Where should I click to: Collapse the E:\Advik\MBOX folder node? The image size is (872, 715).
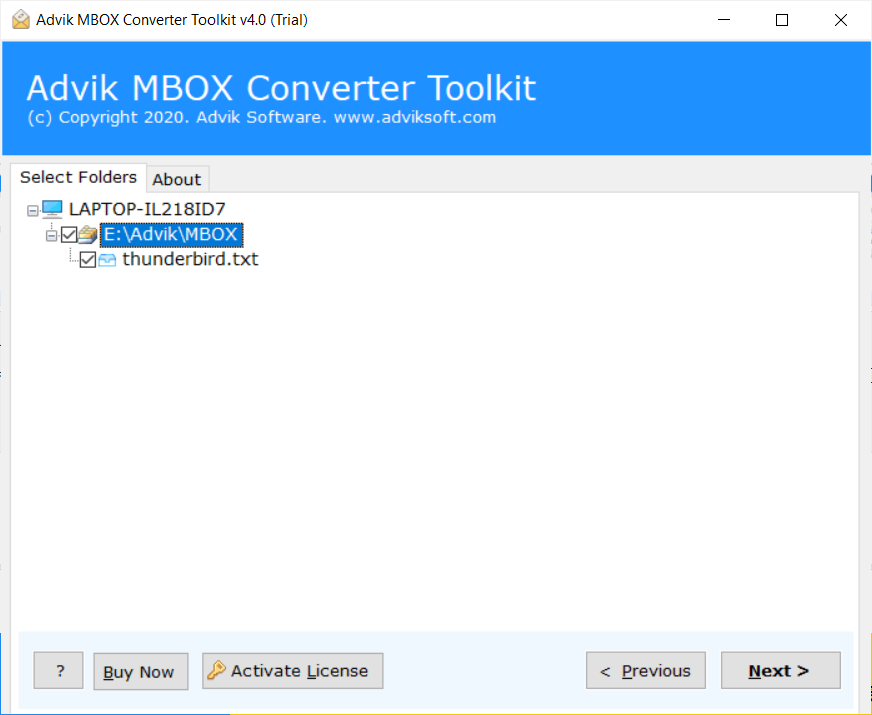(x=50, y=234)
